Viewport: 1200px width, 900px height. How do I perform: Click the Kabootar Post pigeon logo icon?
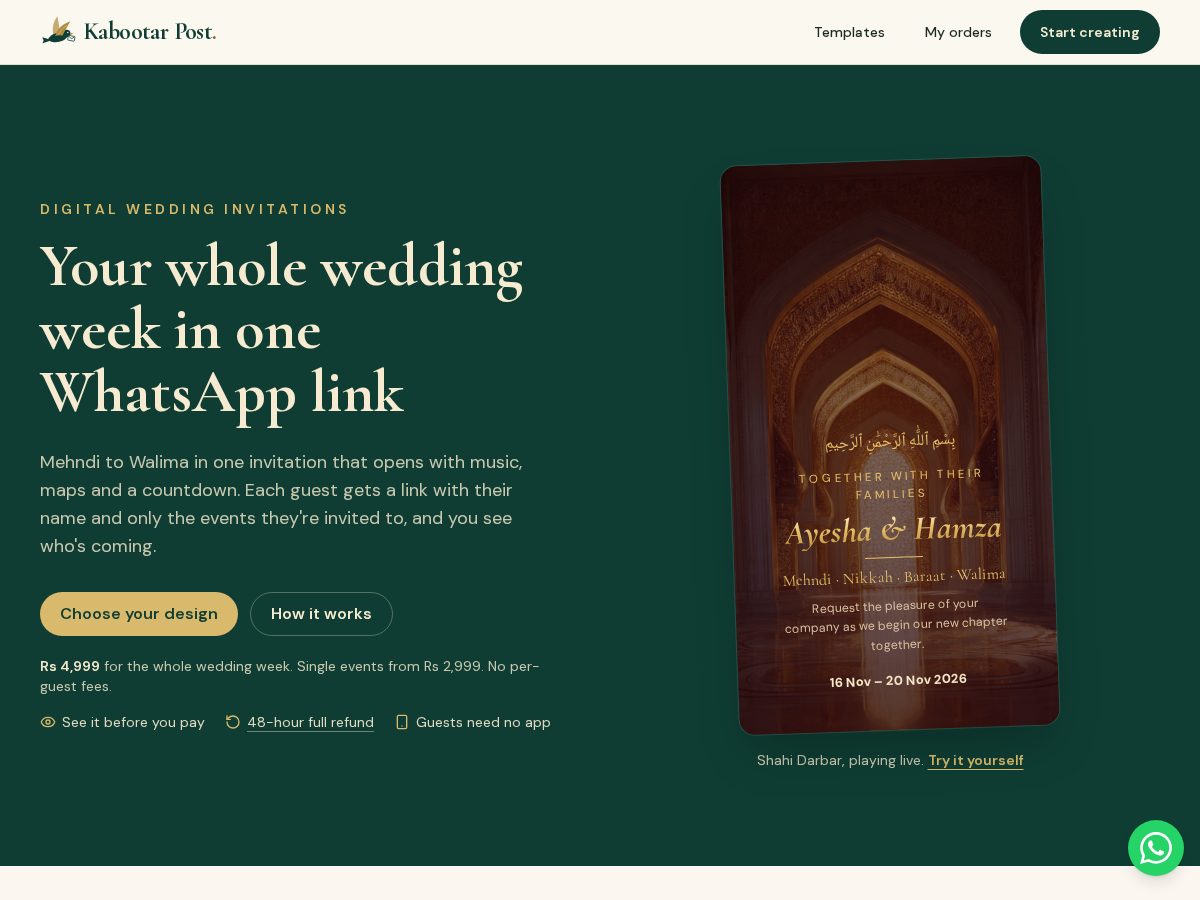click(59, 31)
